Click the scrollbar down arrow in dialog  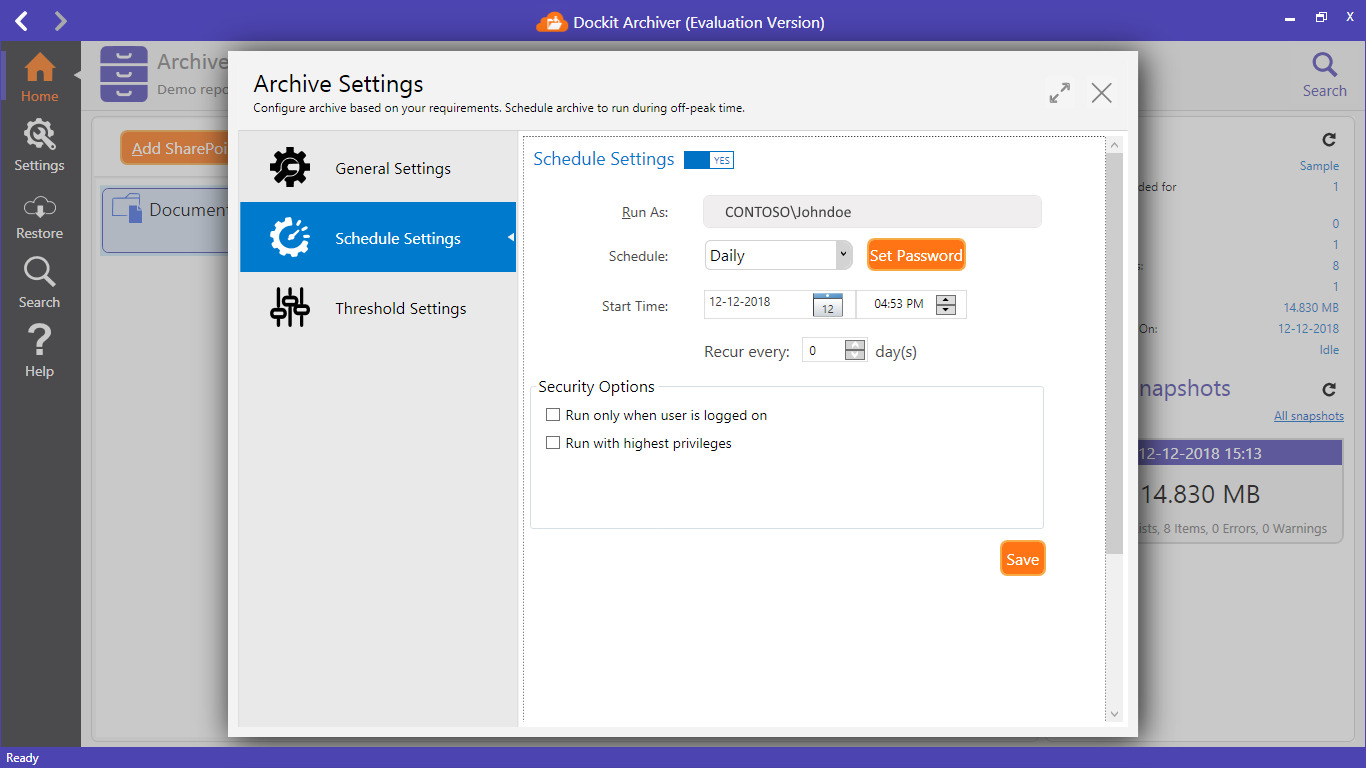(x=1115, y=714)
